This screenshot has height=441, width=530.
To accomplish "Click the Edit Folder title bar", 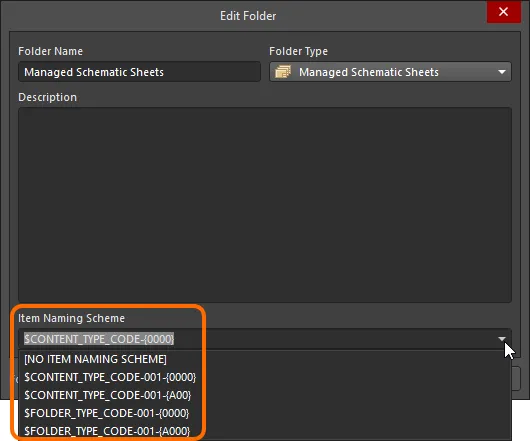I will click(248, 16).
